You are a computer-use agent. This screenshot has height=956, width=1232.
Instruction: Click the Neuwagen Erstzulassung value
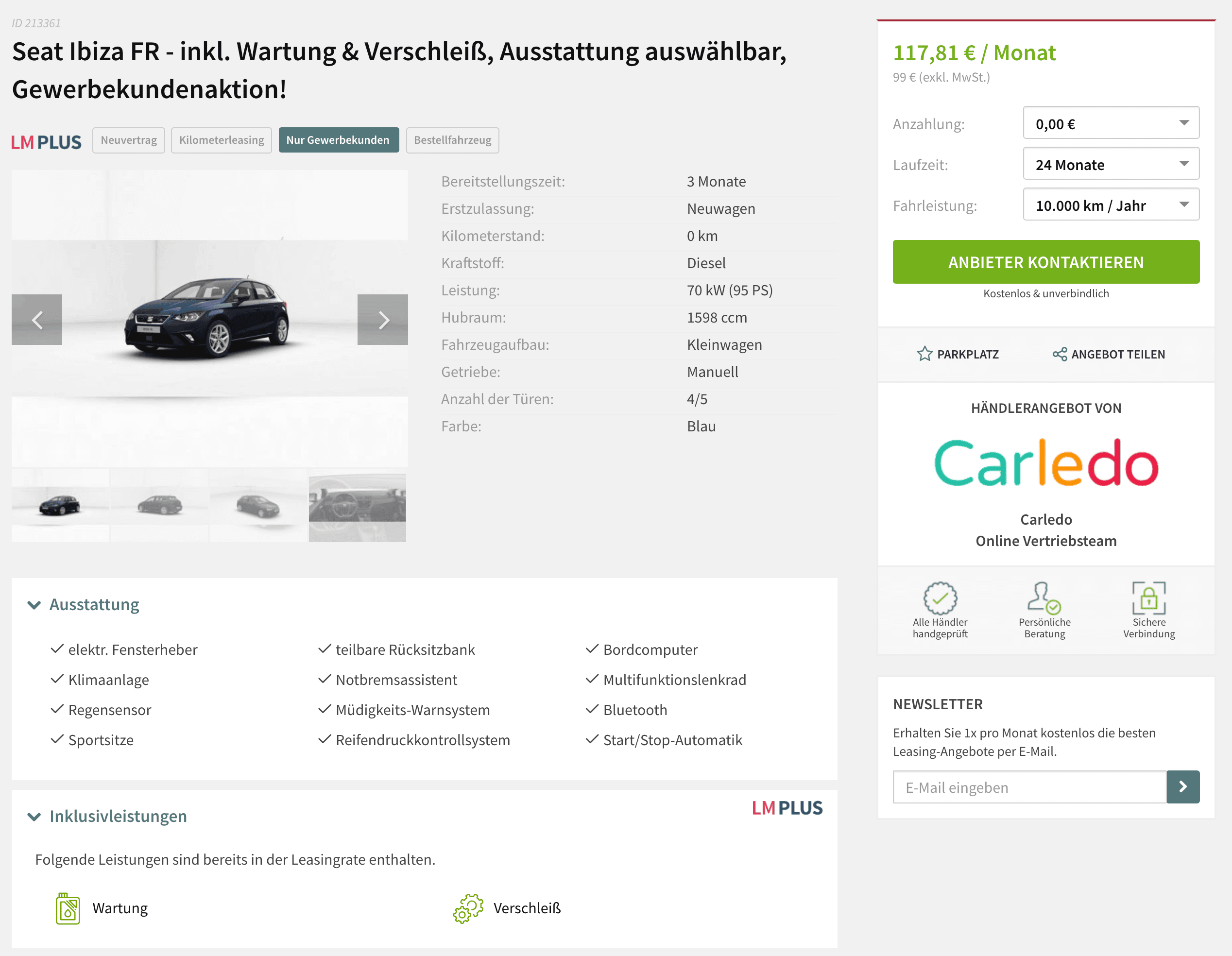click(x=721, y=209)
